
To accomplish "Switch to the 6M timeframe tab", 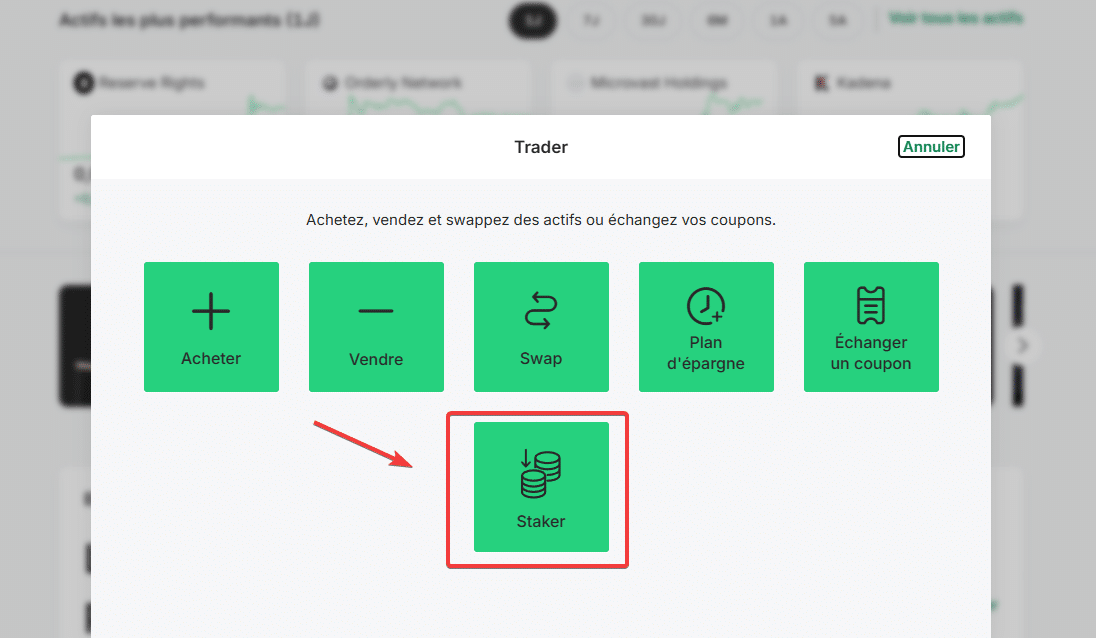I will [x=715, y=21].
